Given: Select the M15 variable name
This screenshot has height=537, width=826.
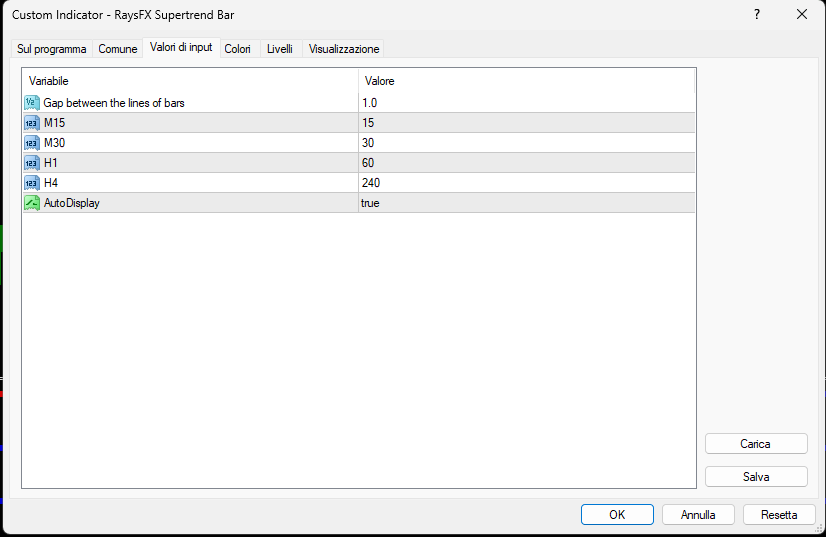Looking at the screenshot, I should coord(54,123).
